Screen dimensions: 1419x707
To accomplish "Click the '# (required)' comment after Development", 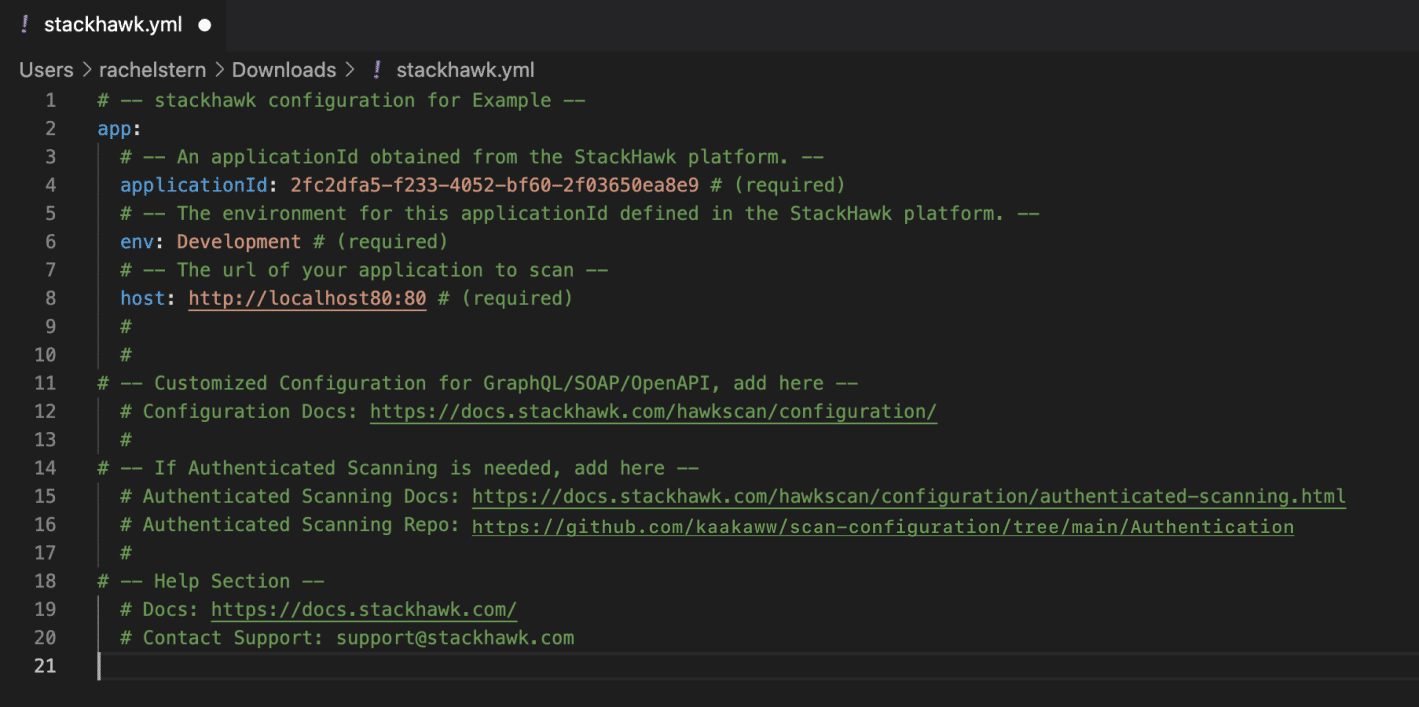I will (380, 242).
